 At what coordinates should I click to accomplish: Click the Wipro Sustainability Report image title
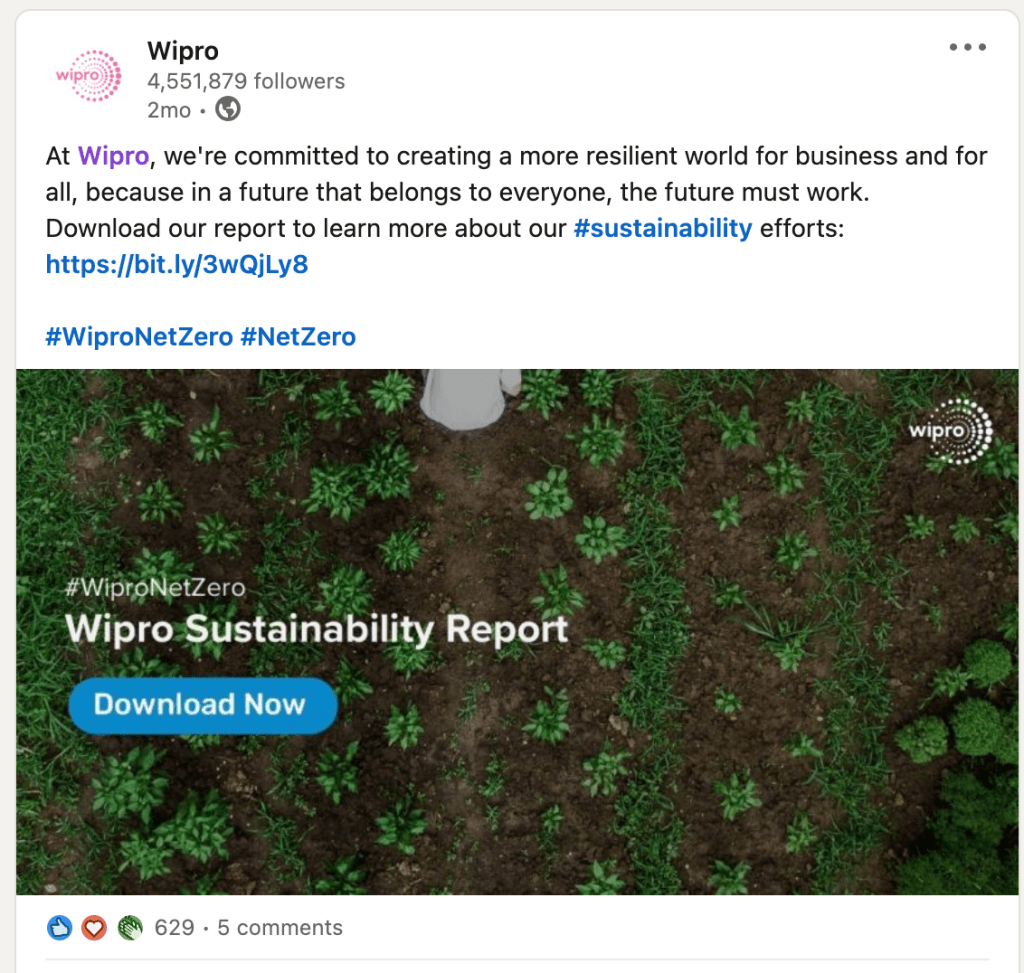click(x=316, y=630)
